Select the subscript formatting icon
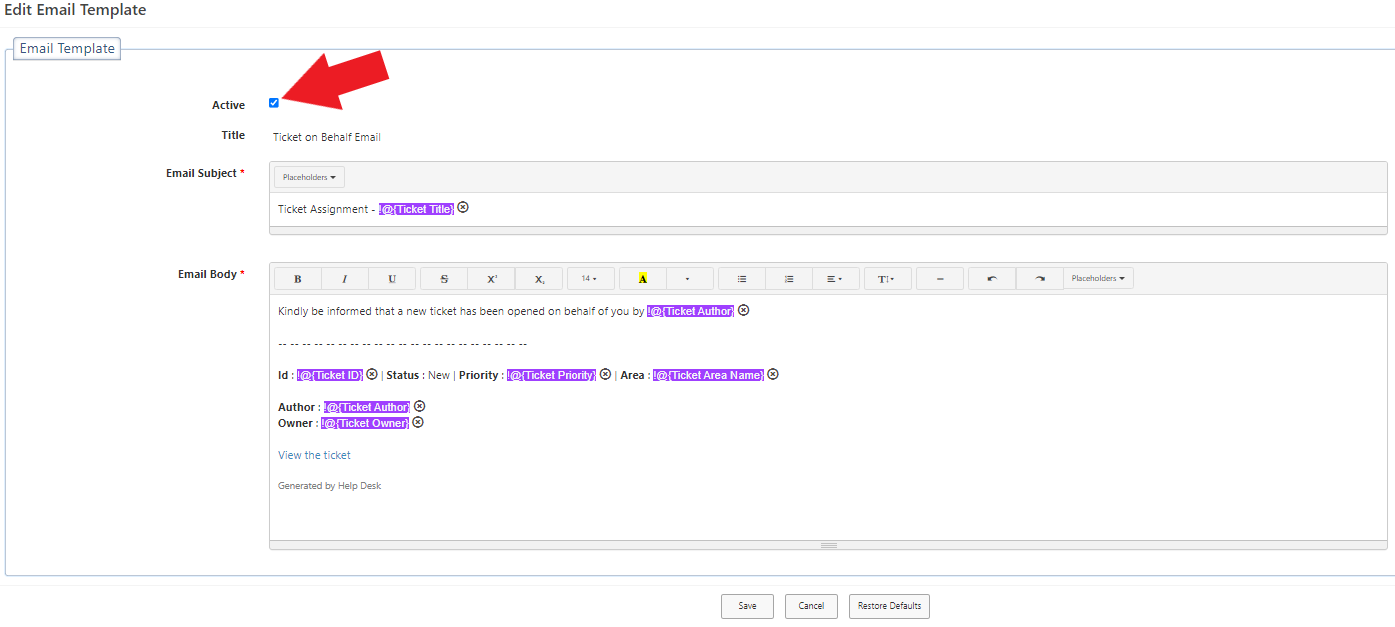Viewport: 1395px width, 627px height. (x=539, y=278)
